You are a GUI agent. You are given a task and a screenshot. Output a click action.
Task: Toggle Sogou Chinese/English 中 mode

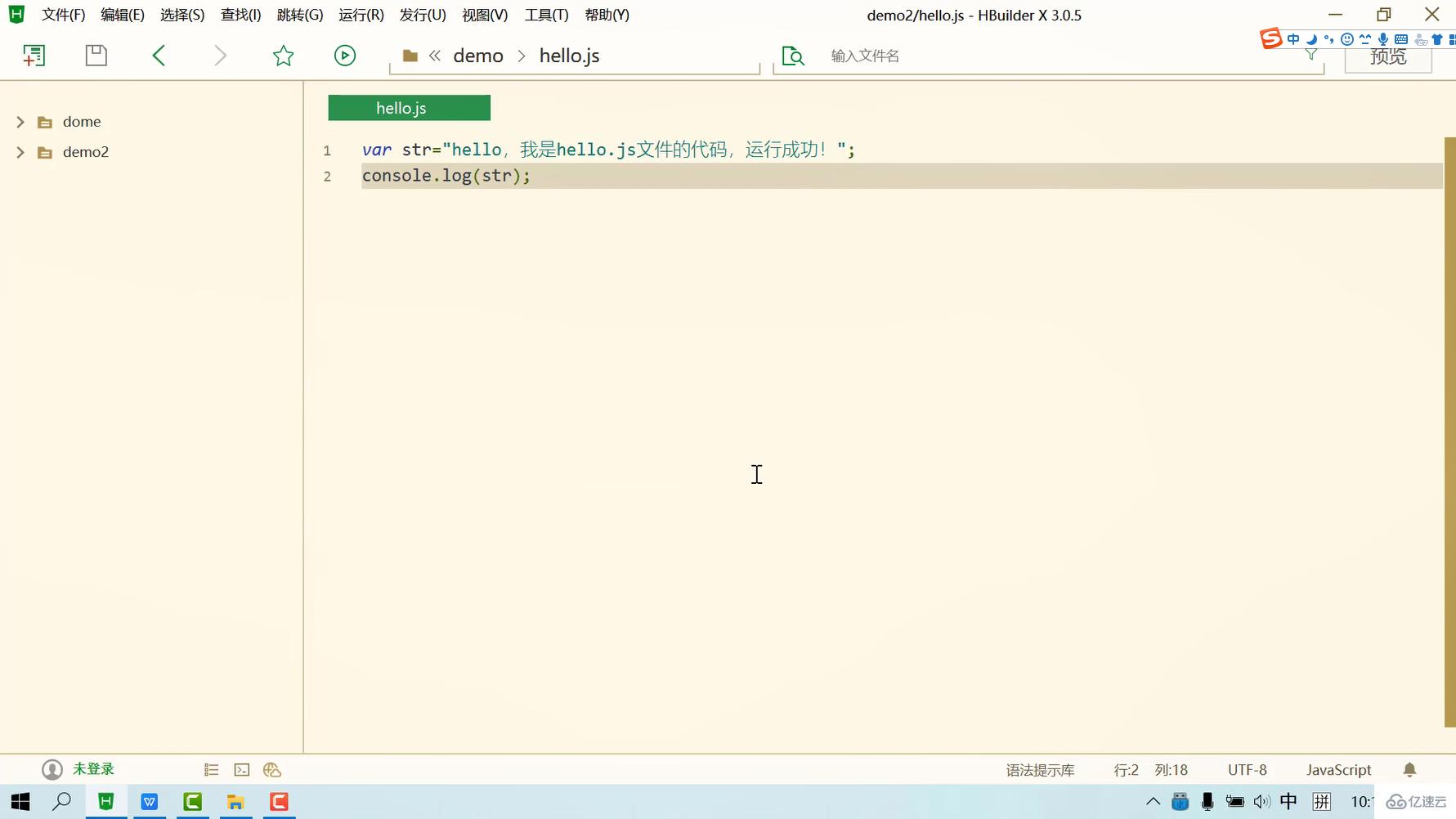(1293, 38)
